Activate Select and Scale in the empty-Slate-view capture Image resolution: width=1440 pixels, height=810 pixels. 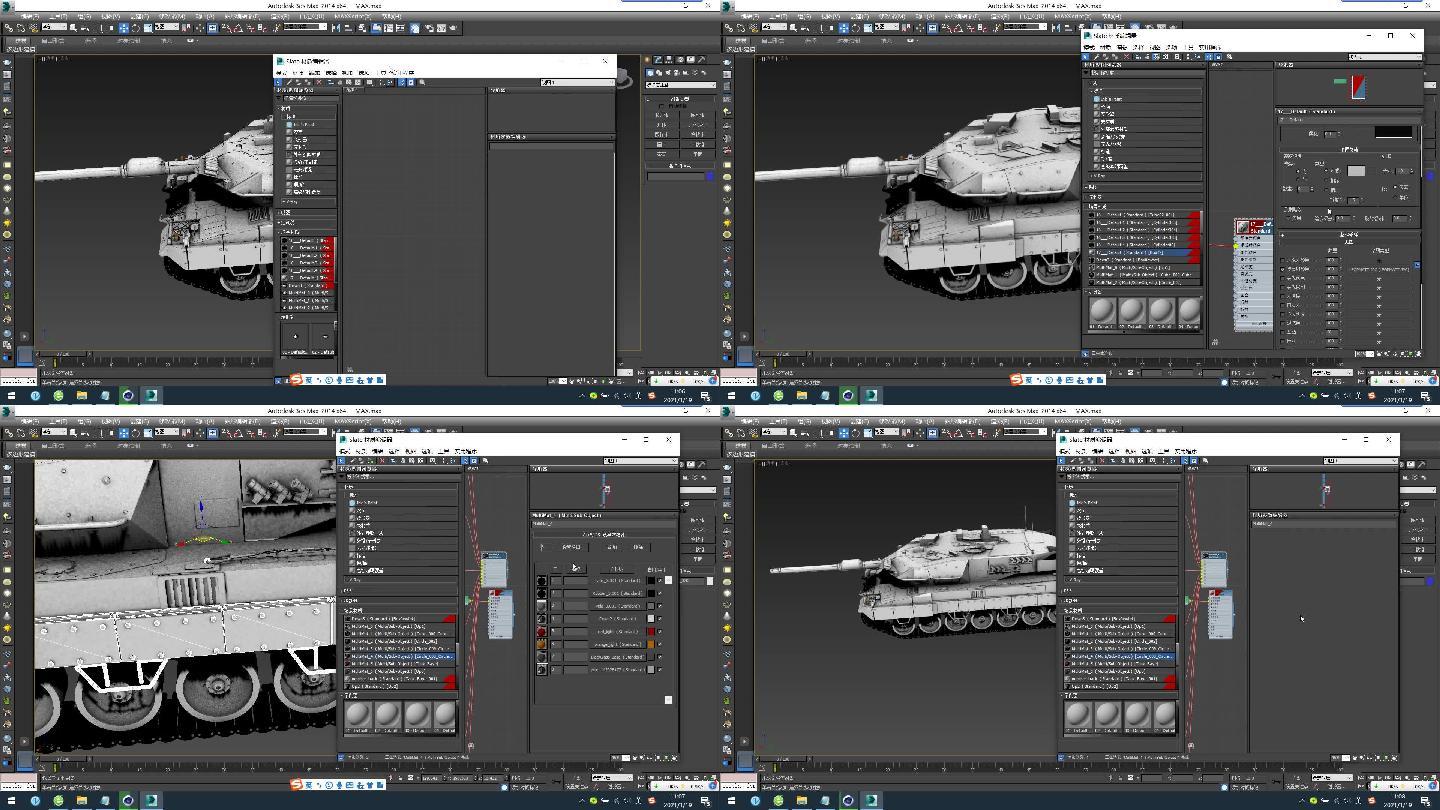147,27
